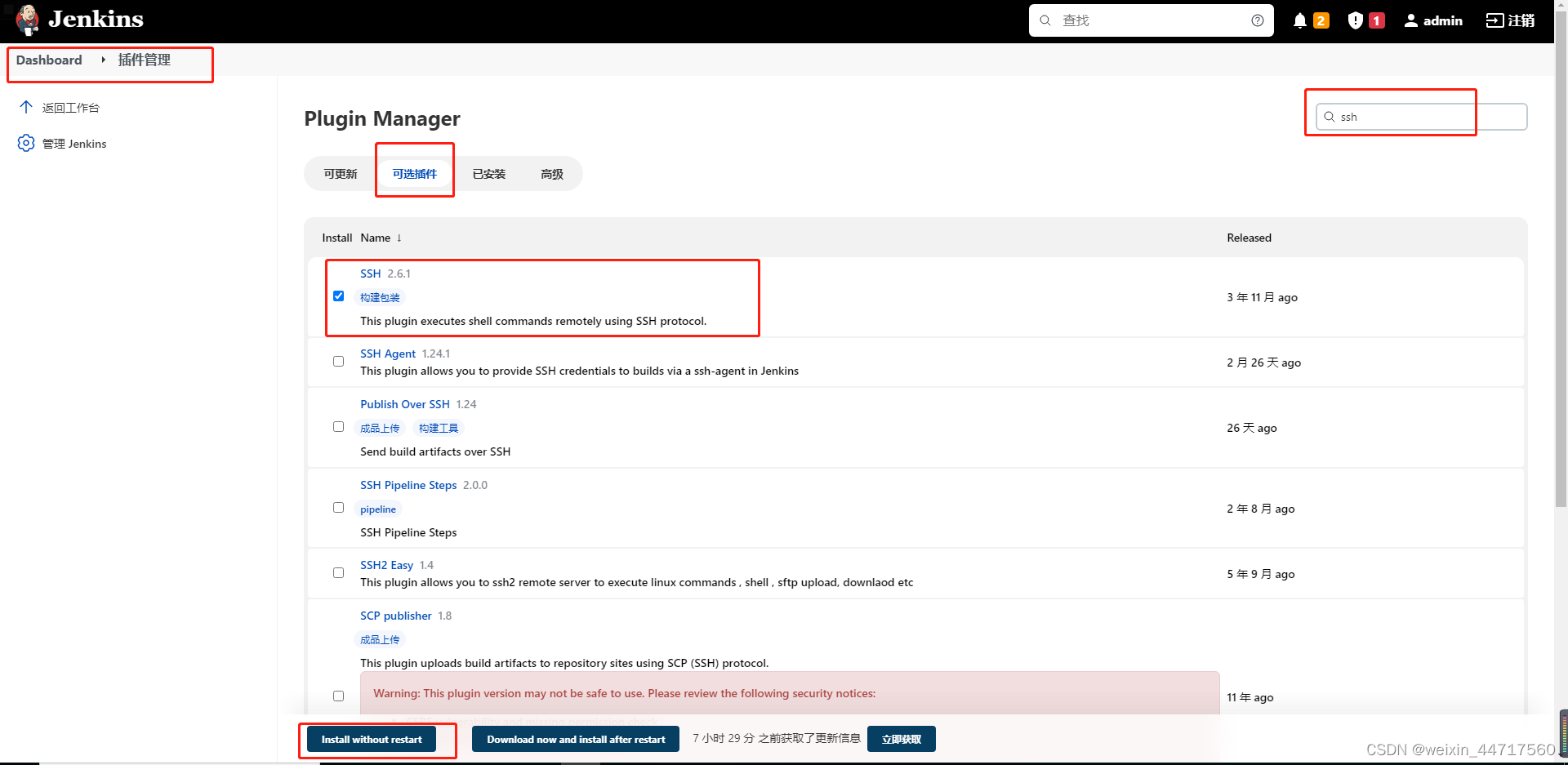Switch to the 可选插件 tab
Image resolution: width=1568 pixels, height=765 pixels.
point(415,174)
